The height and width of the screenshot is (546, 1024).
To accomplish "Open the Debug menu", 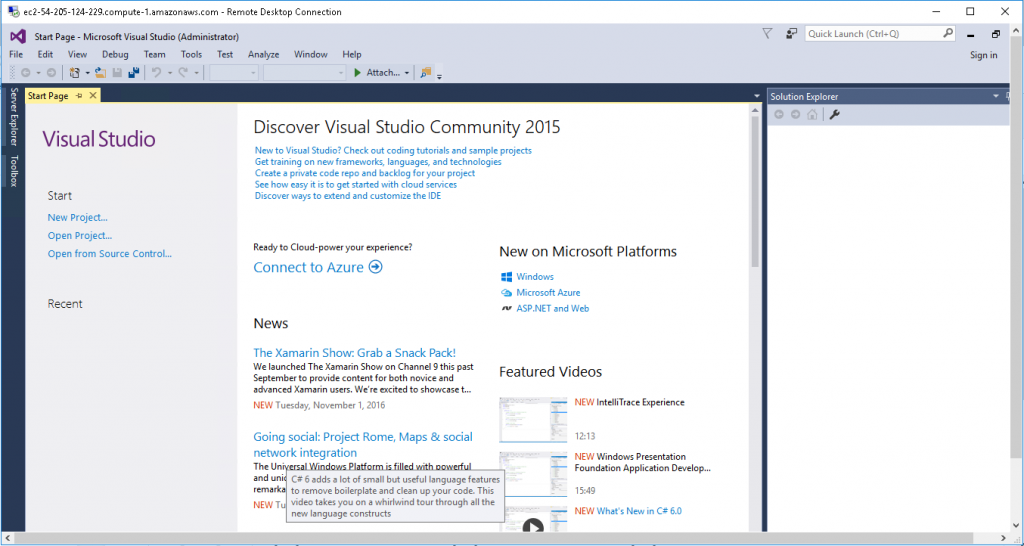I will pyautogui.click(x=115, y=54).
